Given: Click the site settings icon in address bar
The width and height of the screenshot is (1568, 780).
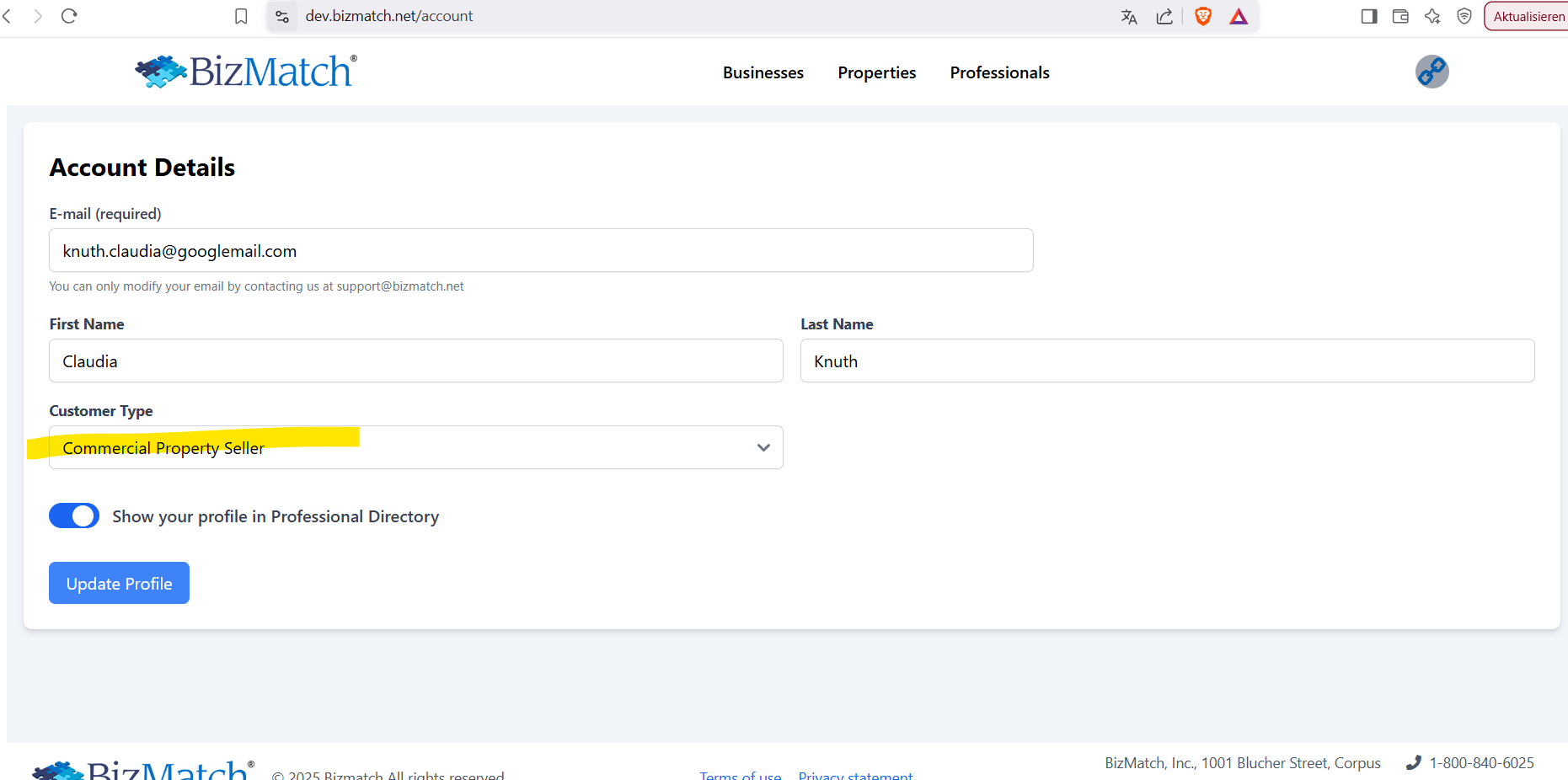Looking at the screenshot, I should pyautogui.click(x=282, y=16).
